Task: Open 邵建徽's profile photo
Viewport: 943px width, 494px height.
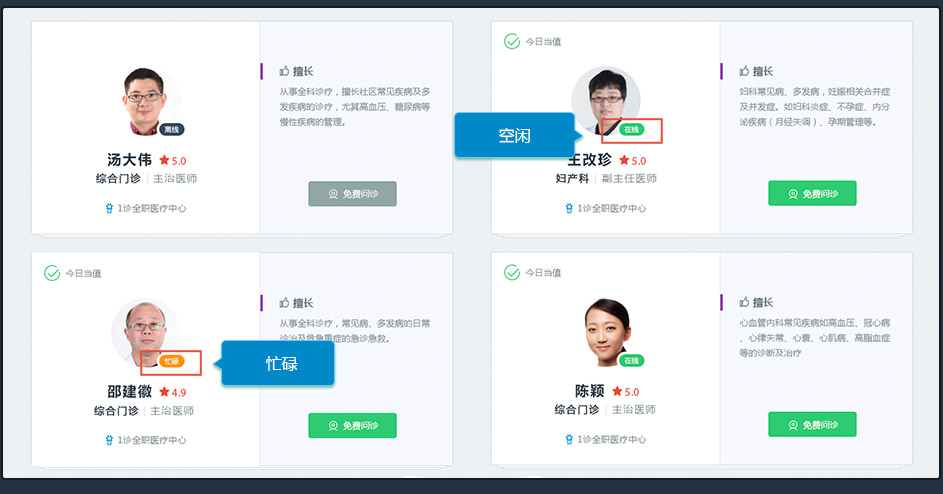Action: click(145, 333)
